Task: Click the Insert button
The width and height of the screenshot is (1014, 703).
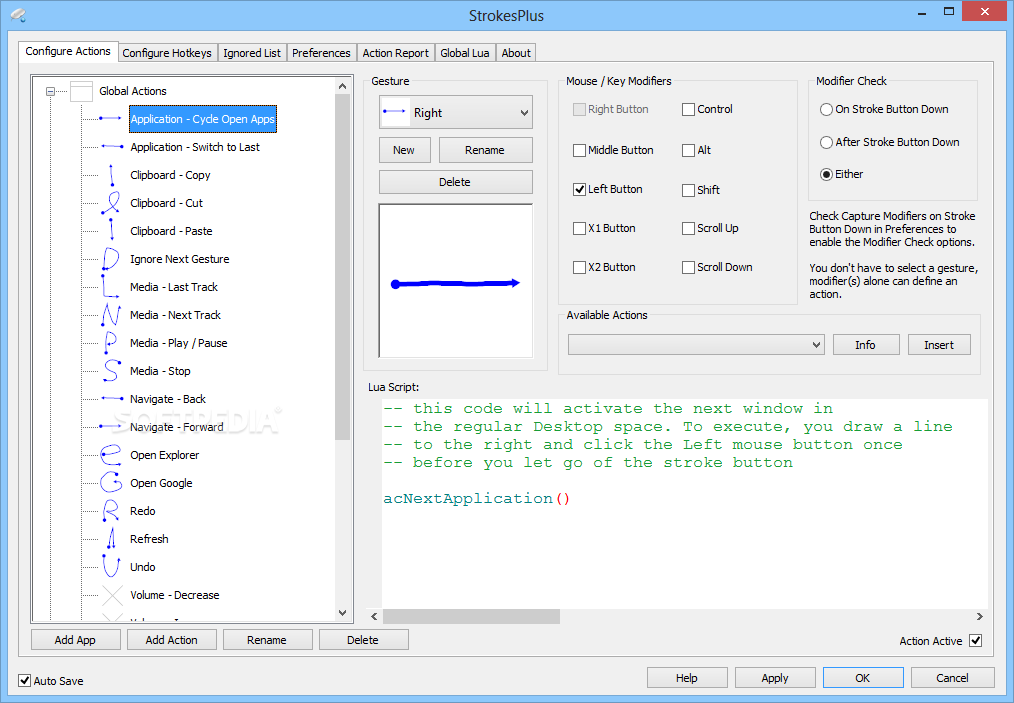Action: (x=939, y=345)
